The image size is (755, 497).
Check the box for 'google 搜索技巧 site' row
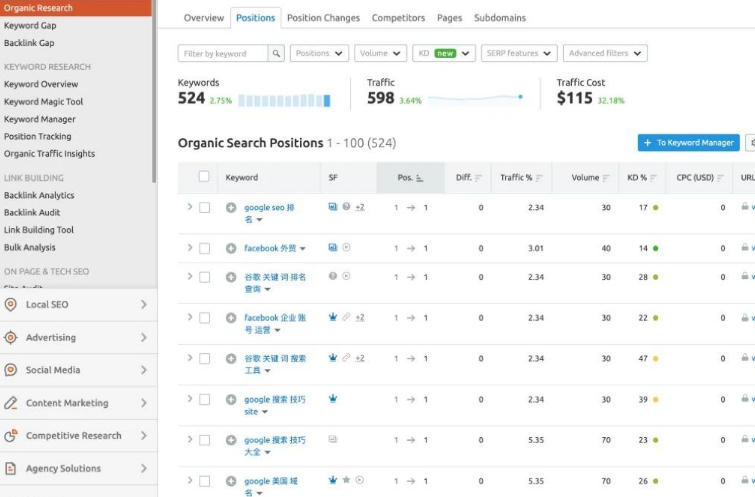point(205,400)
